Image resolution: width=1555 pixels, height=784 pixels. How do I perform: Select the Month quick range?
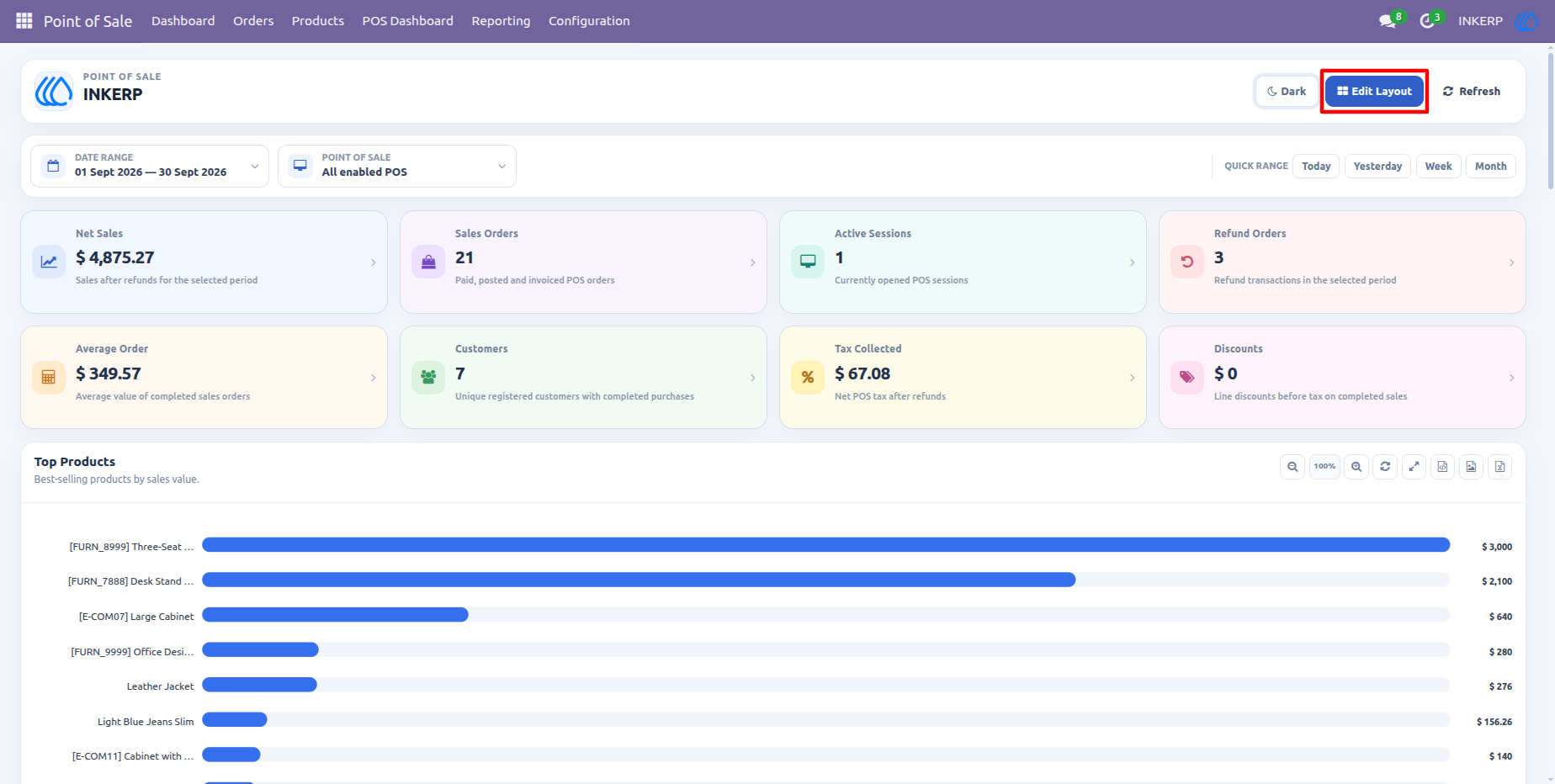coord(1491,167)
